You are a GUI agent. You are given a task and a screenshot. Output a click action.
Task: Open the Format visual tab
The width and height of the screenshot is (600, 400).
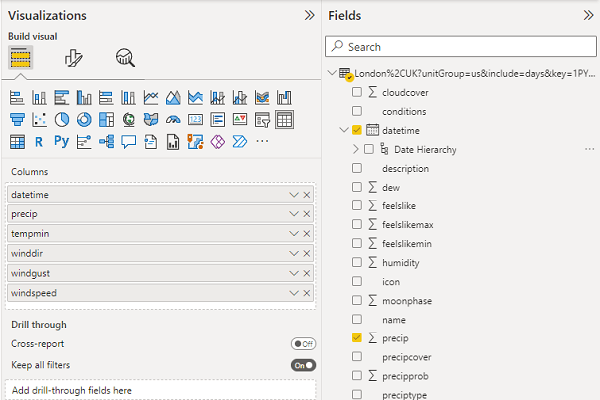(x=73, y=58)
